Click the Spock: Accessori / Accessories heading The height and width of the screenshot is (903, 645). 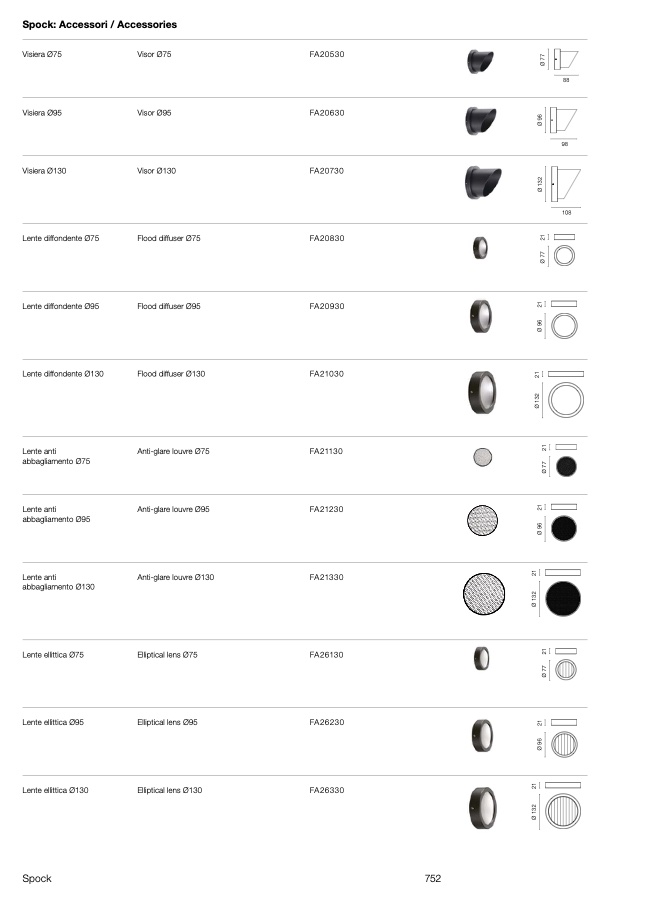(x=100, y=25)
